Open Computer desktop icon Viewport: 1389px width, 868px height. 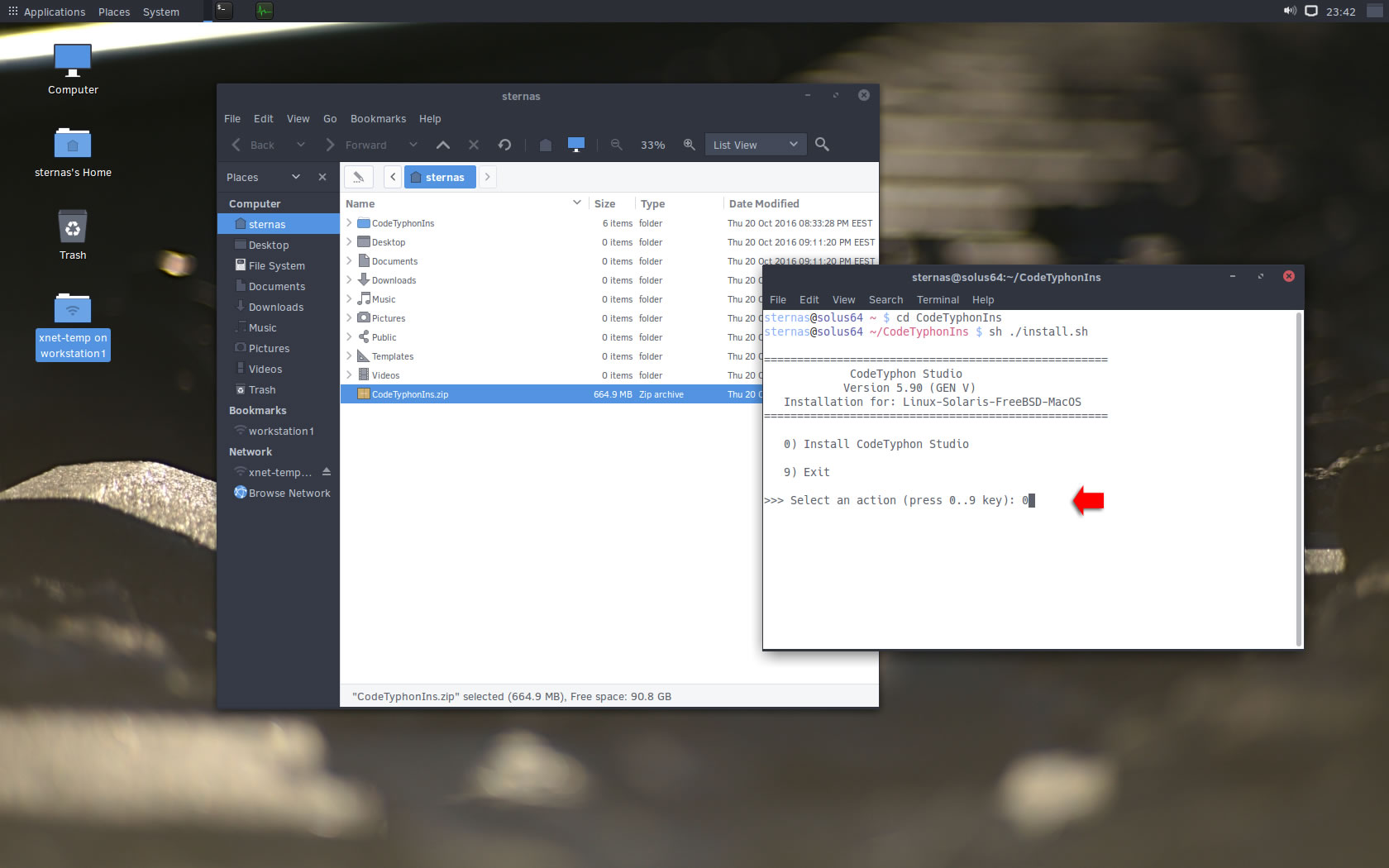coord(73,69)
